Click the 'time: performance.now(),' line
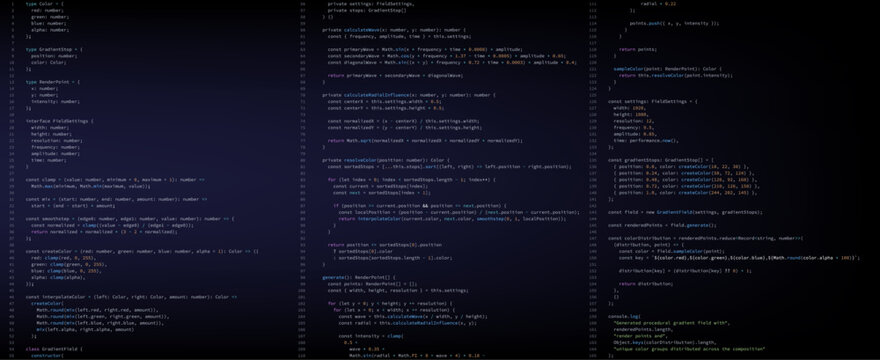The image size is (880, 360). tap(646, 140)
